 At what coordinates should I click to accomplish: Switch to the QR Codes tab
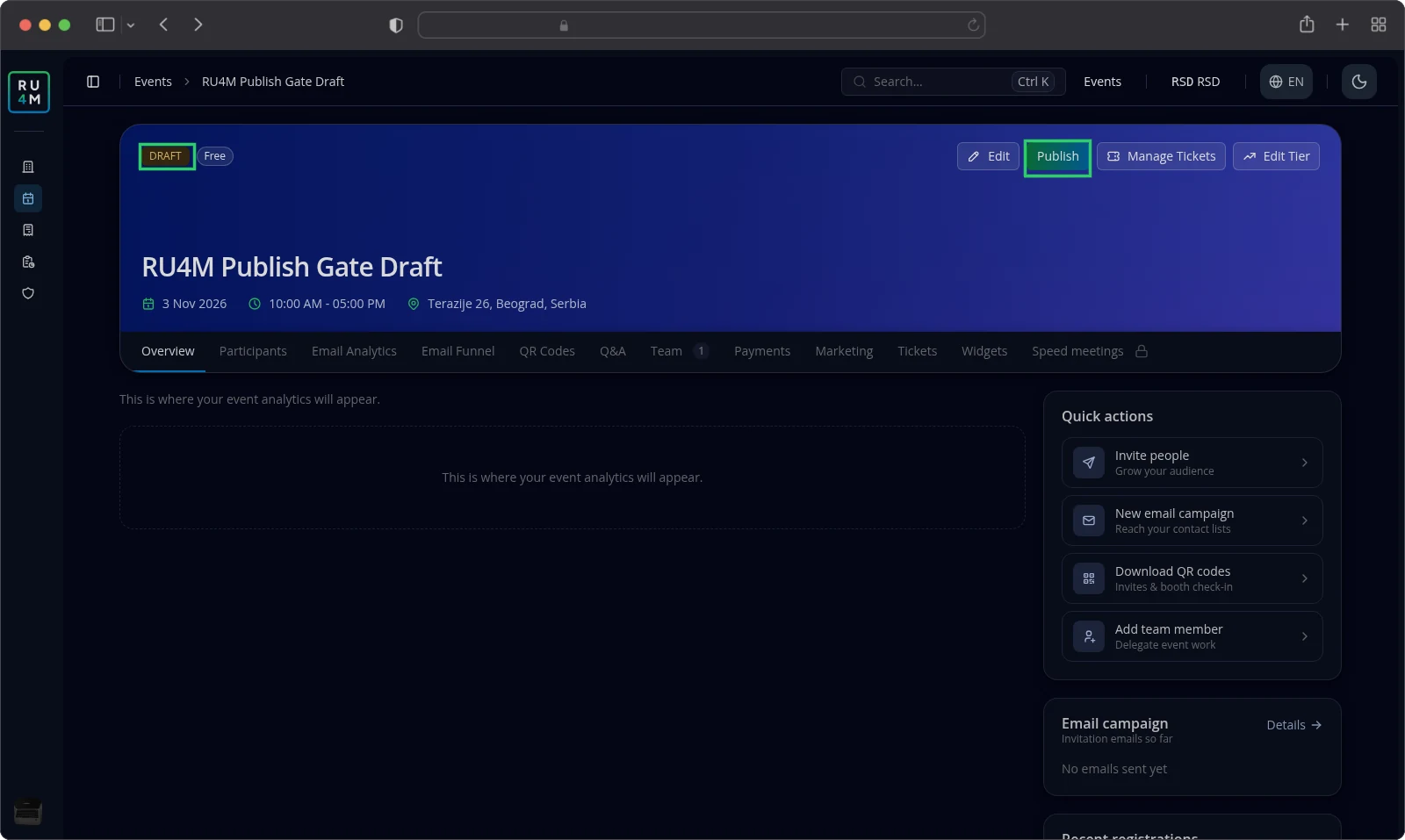(x=547, y=351)
